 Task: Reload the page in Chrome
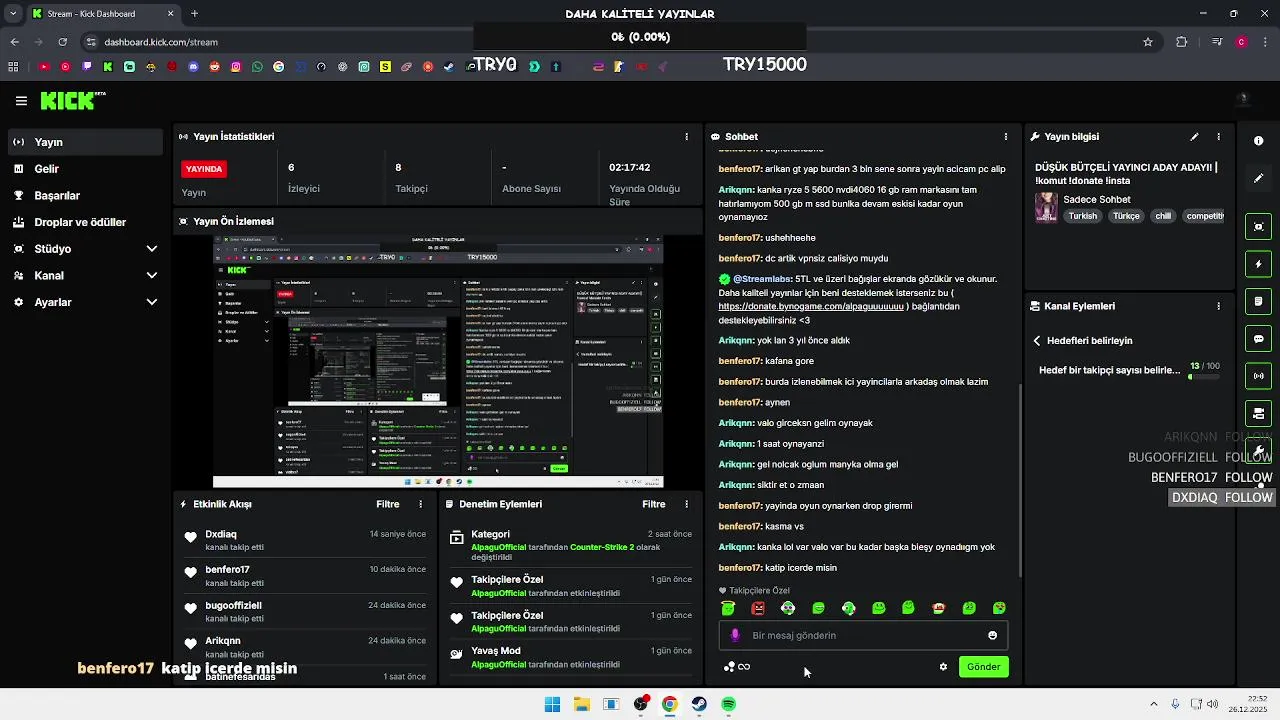[62, 42]
